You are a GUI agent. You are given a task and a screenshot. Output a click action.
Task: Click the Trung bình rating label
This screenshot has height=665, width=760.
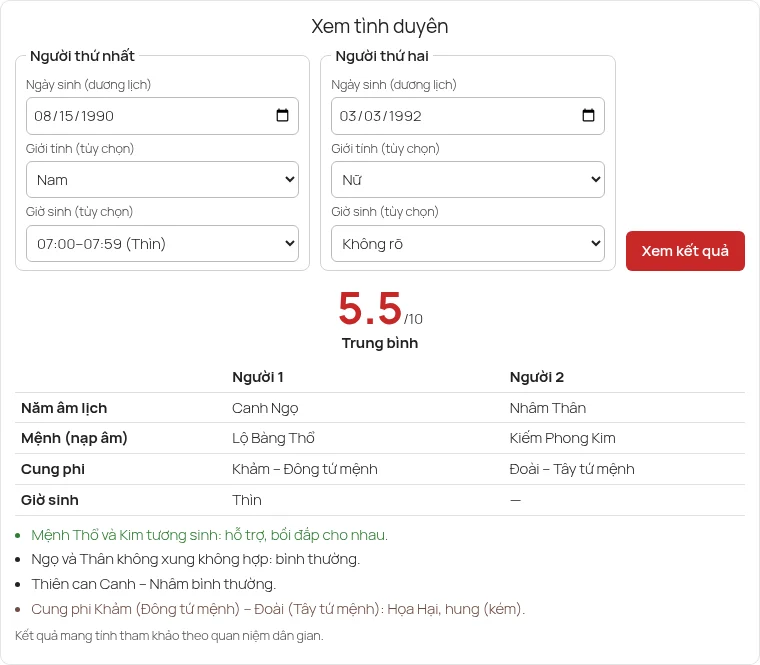coord(380,343)
